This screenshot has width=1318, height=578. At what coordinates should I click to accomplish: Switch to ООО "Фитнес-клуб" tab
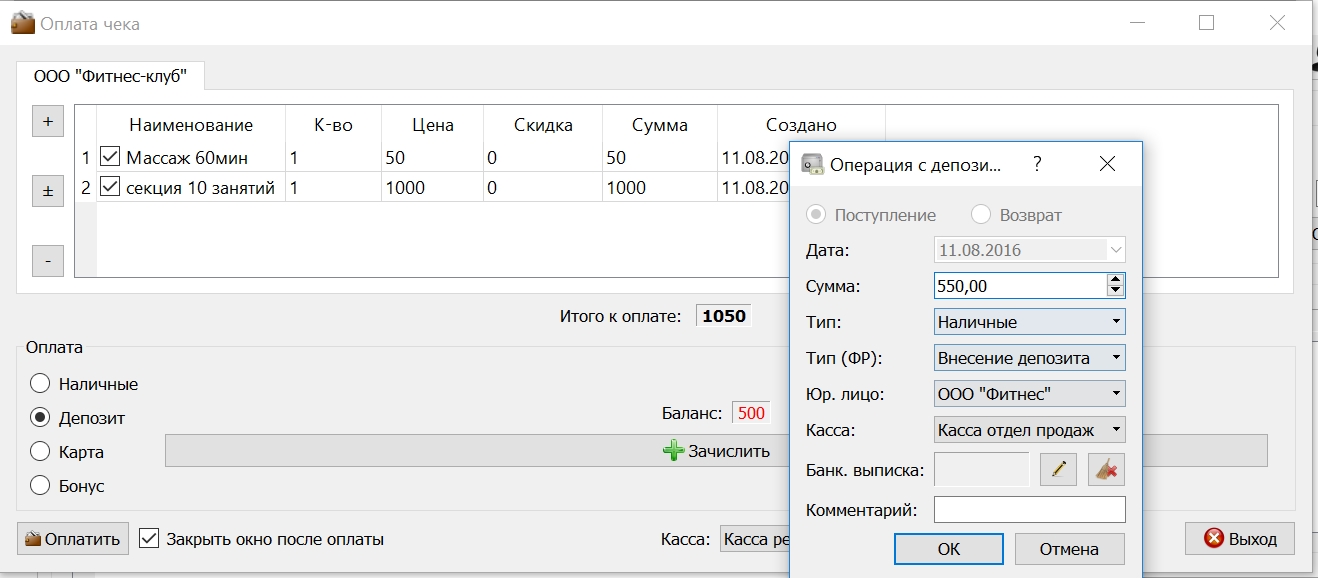tap(111, 76)
